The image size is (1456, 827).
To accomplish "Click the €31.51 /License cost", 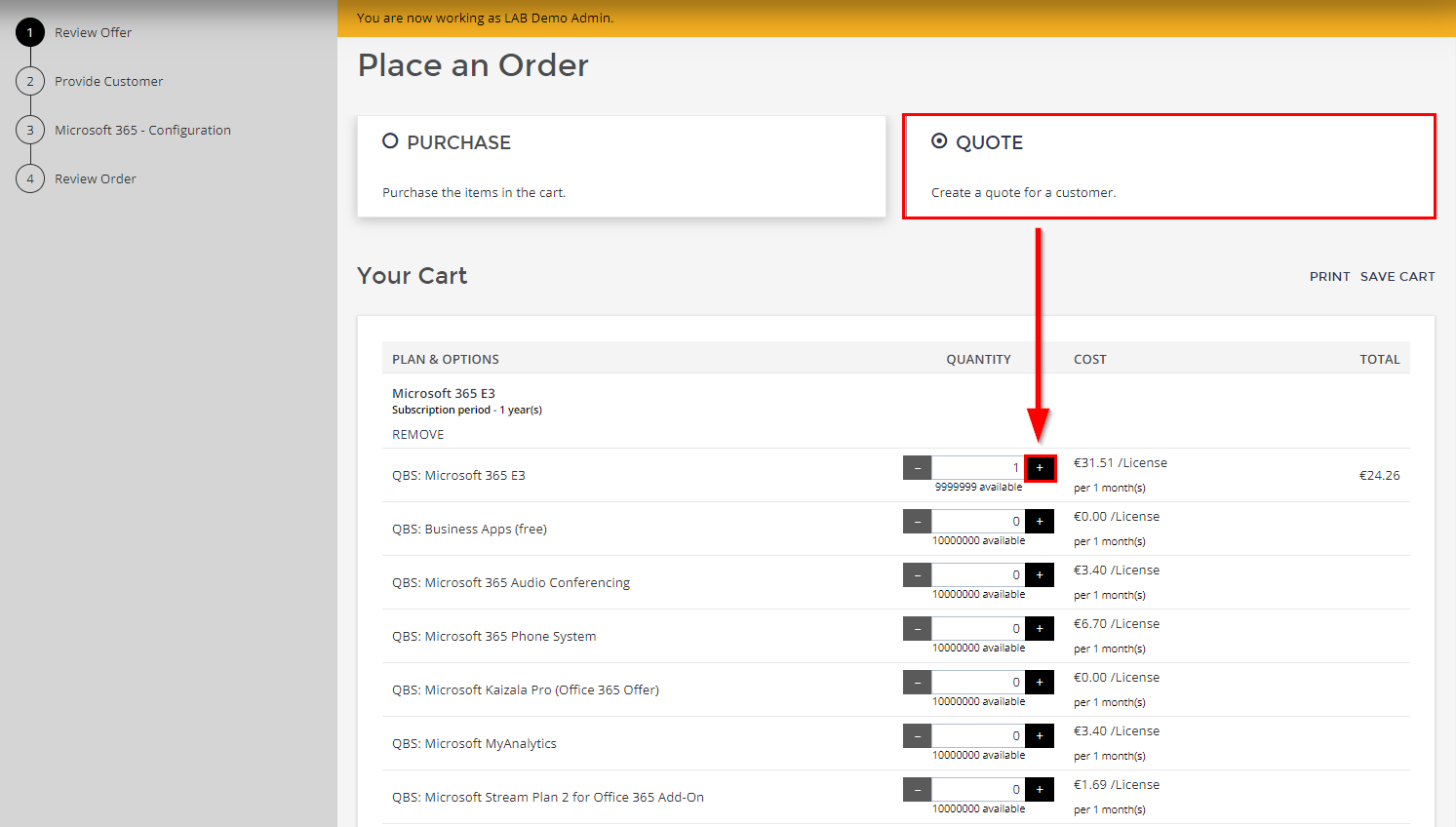I will 1121,463.
